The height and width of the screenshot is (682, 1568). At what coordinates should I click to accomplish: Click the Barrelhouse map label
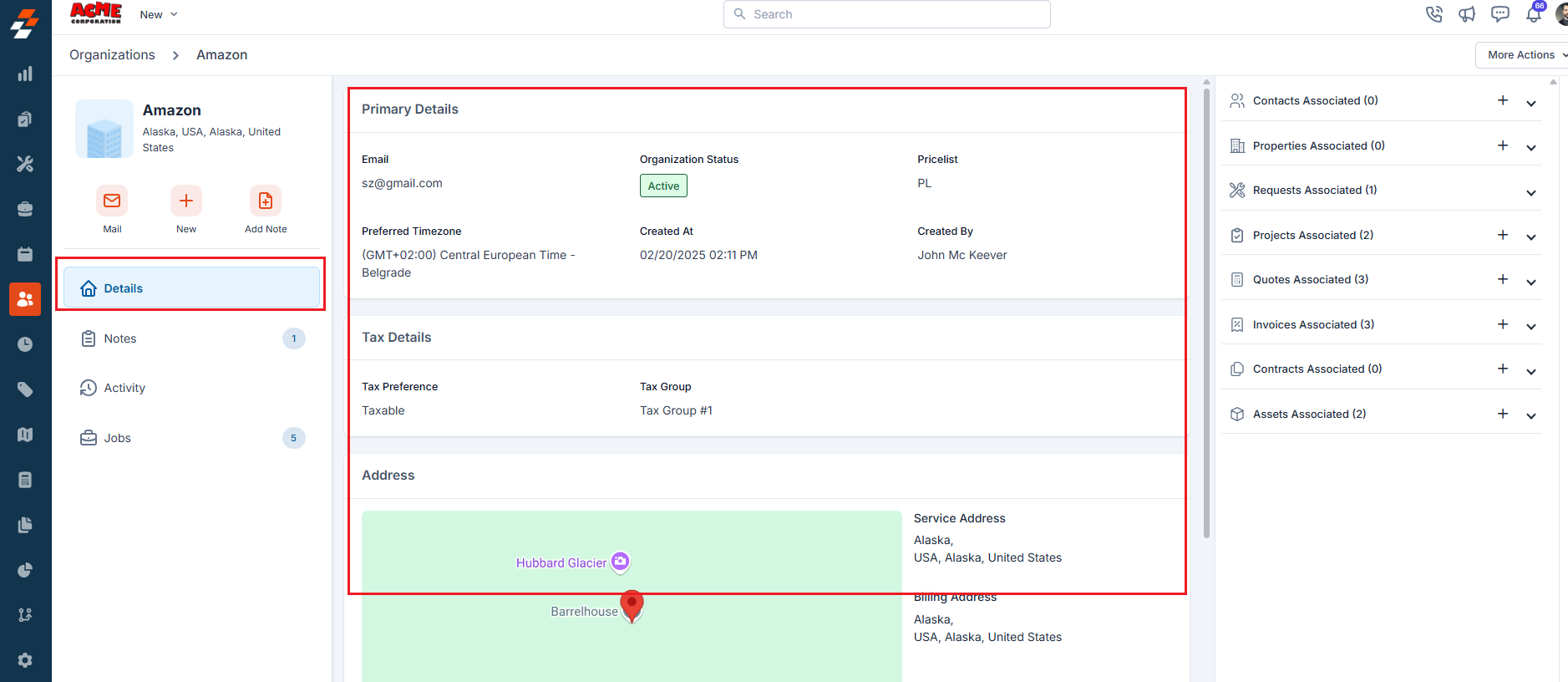(584, 612)
